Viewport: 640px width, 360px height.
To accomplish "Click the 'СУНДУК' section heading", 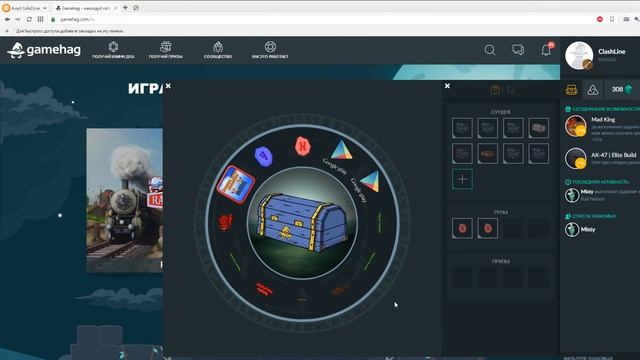I will (500, 112).
